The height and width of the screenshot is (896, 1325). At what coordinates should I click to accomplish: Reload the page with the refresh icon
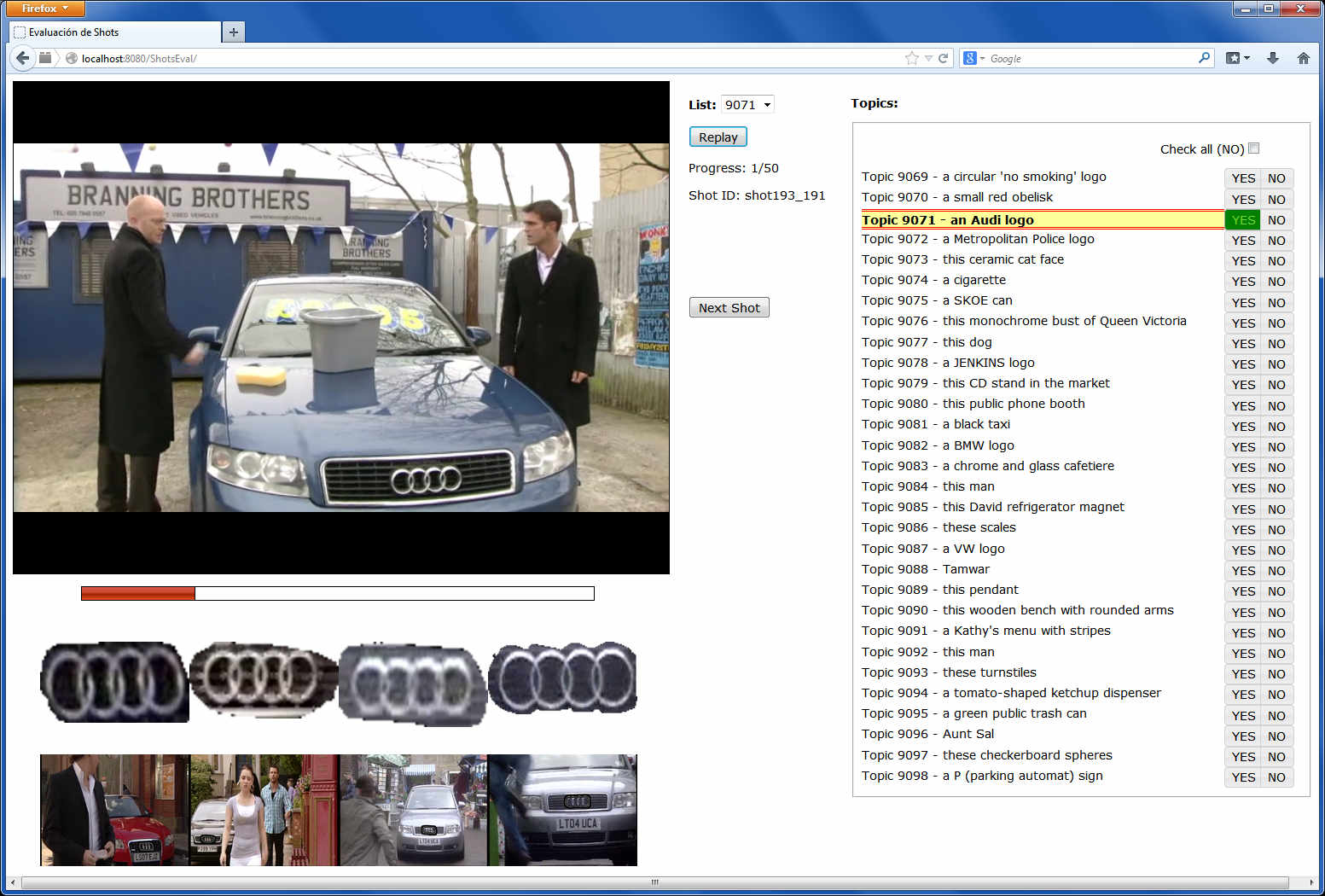tap(944, 58)
